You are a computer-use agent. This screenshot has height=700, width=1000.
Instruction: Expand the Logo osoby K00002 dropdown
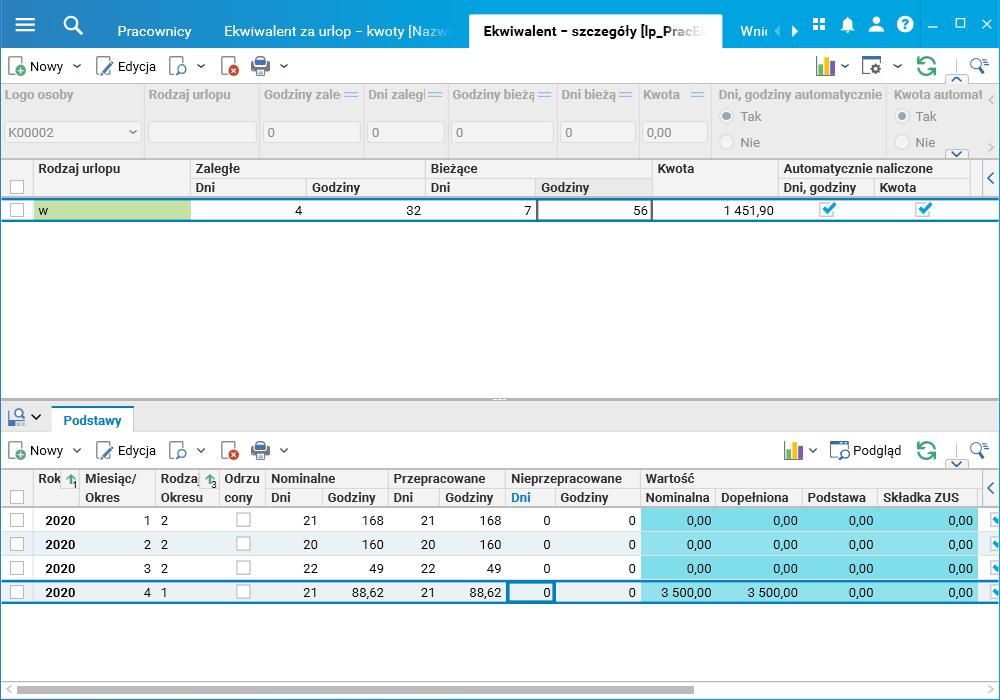click(x=134, y=133)
